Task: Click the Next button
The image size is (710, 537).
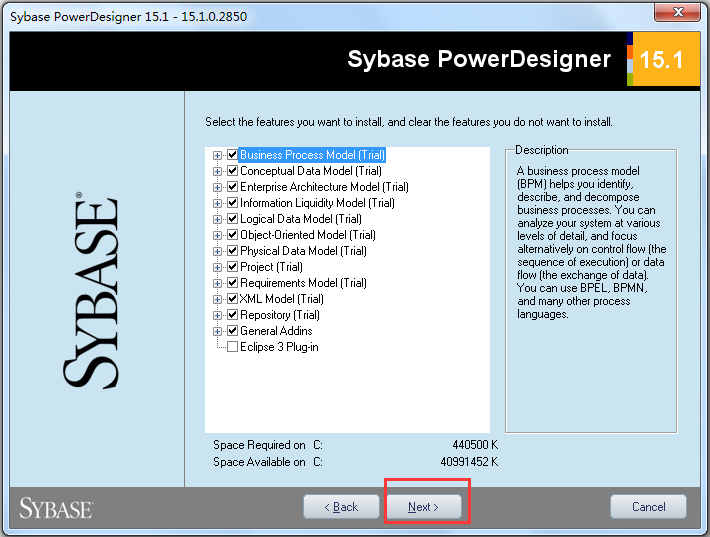Action: pos(425,507)
